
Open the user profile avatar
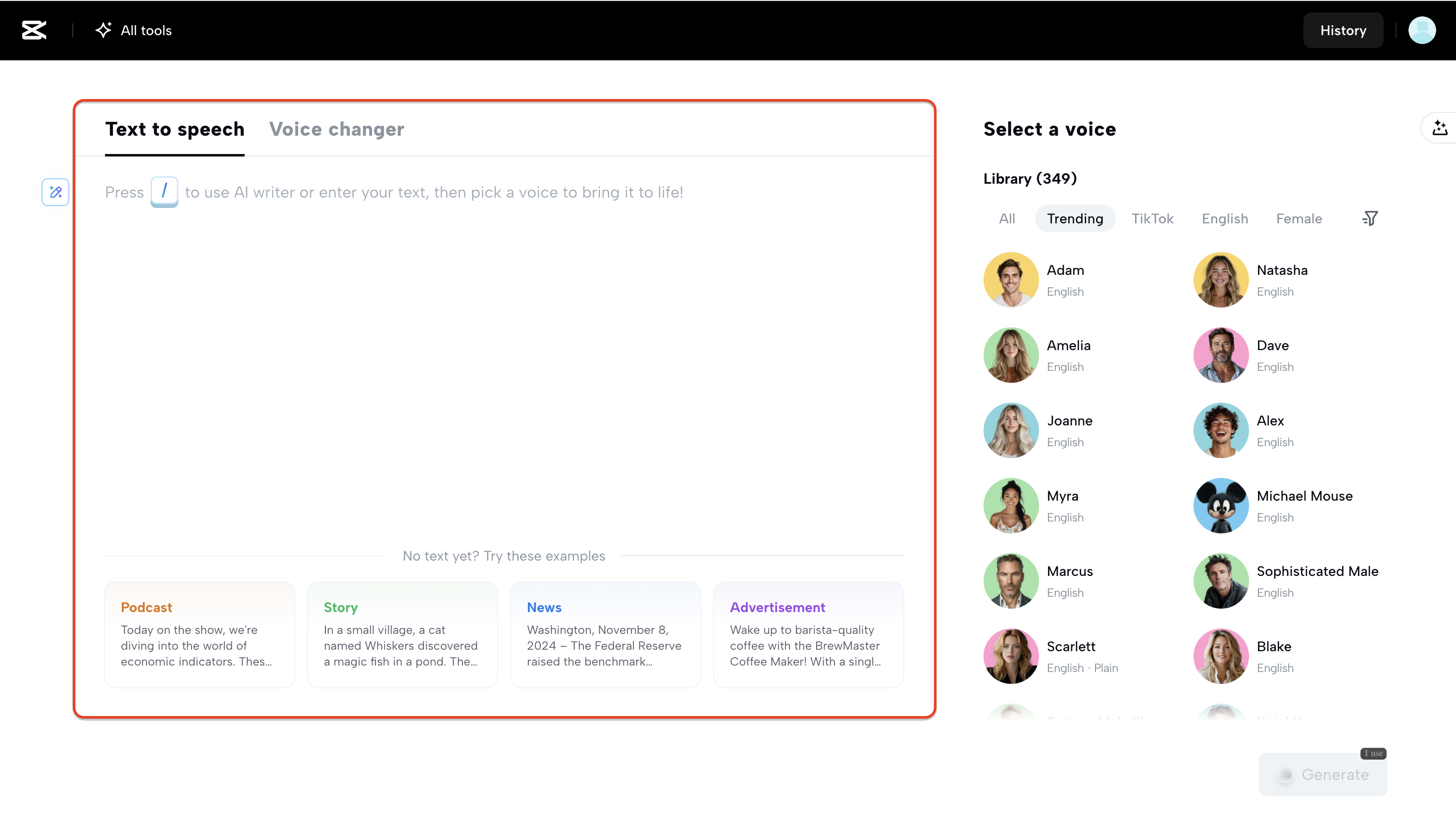point(1421,30)
